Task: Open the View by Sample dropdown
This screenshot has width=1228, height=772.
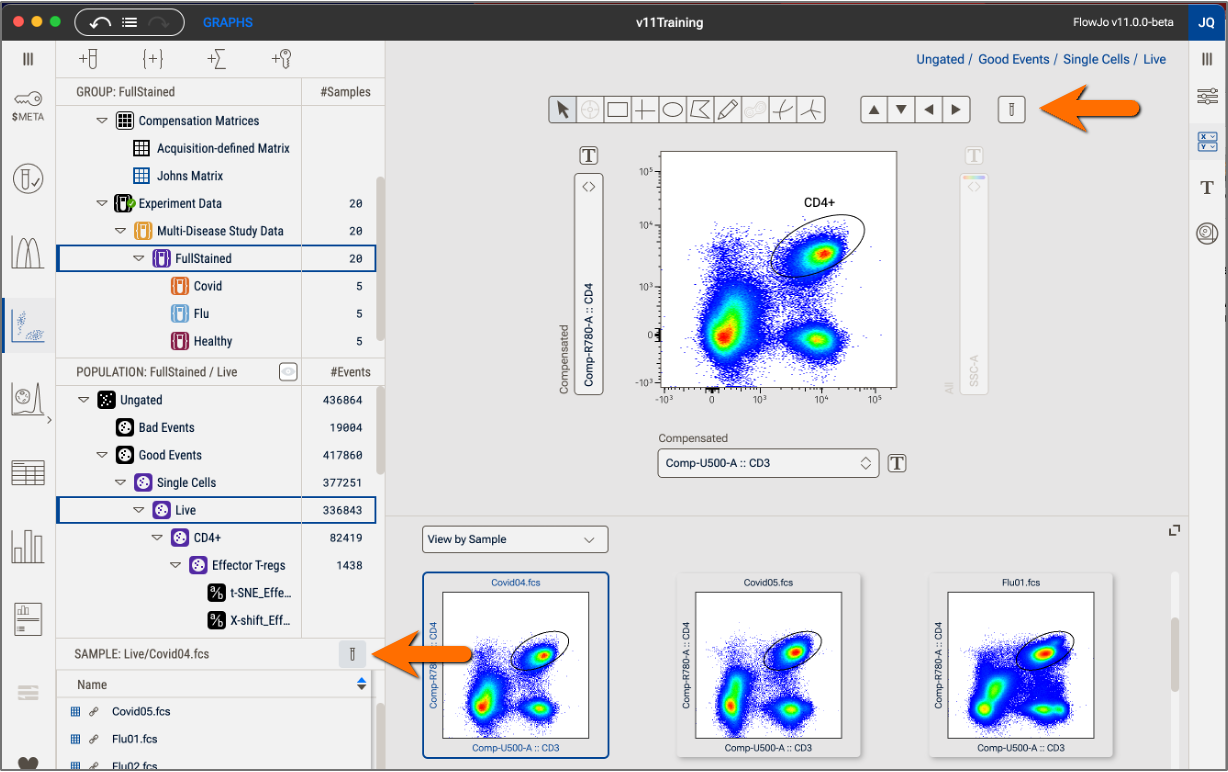Action: (514, 539)
